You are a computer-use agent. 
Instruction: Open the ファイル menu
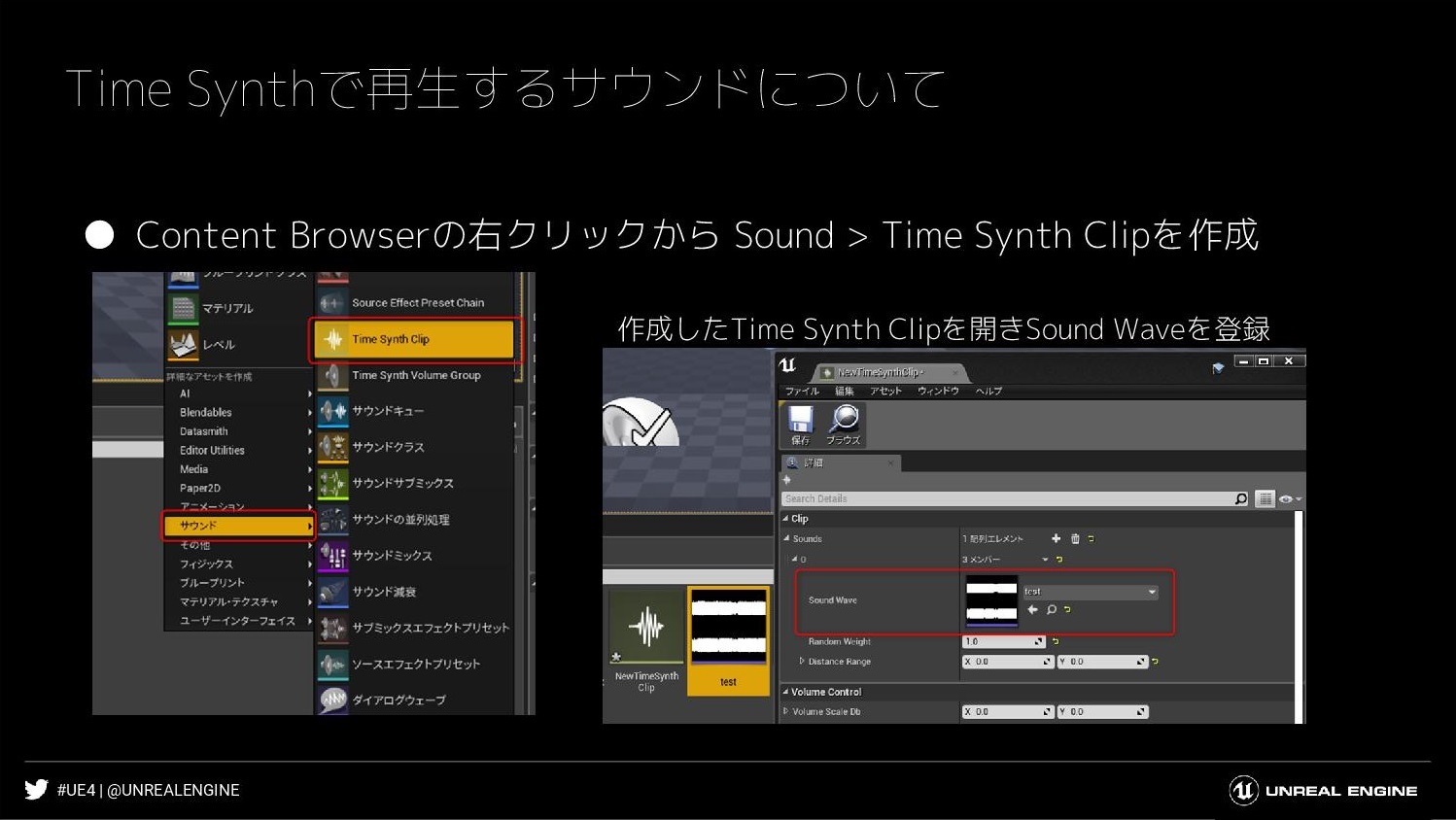[x=802, y=391]
